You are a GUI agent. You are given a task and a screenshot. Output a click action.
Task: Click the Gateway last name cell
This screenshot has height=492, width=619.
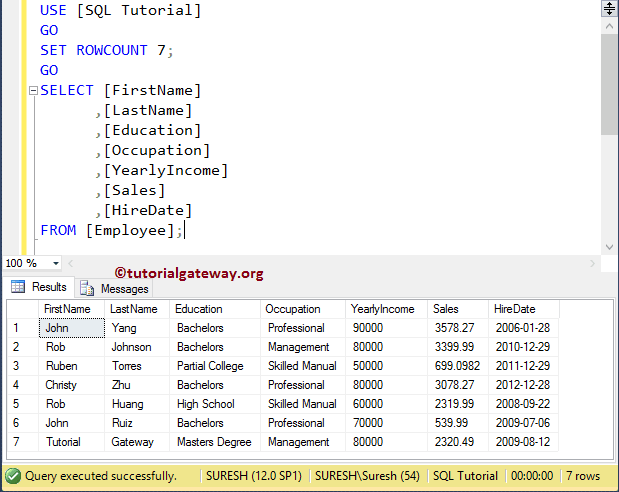point(137,442)
